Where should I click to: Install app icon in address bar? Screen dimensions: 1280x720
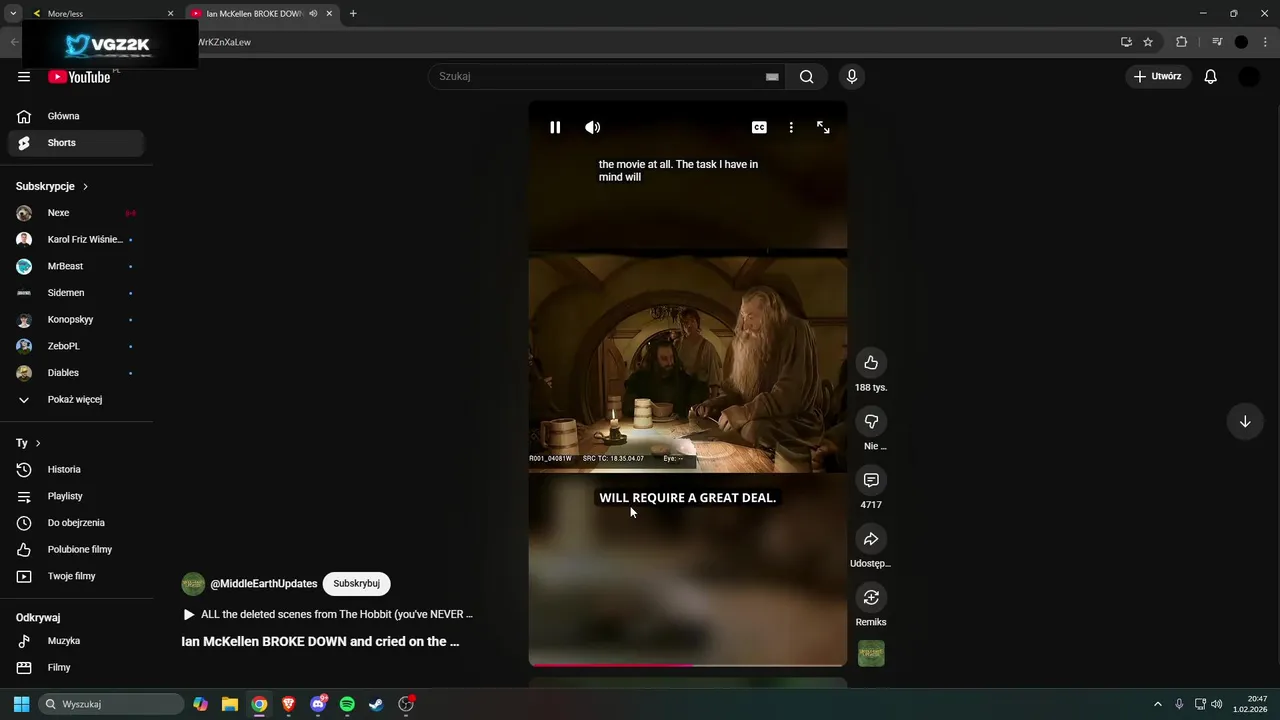click(x=1126, y=42)
